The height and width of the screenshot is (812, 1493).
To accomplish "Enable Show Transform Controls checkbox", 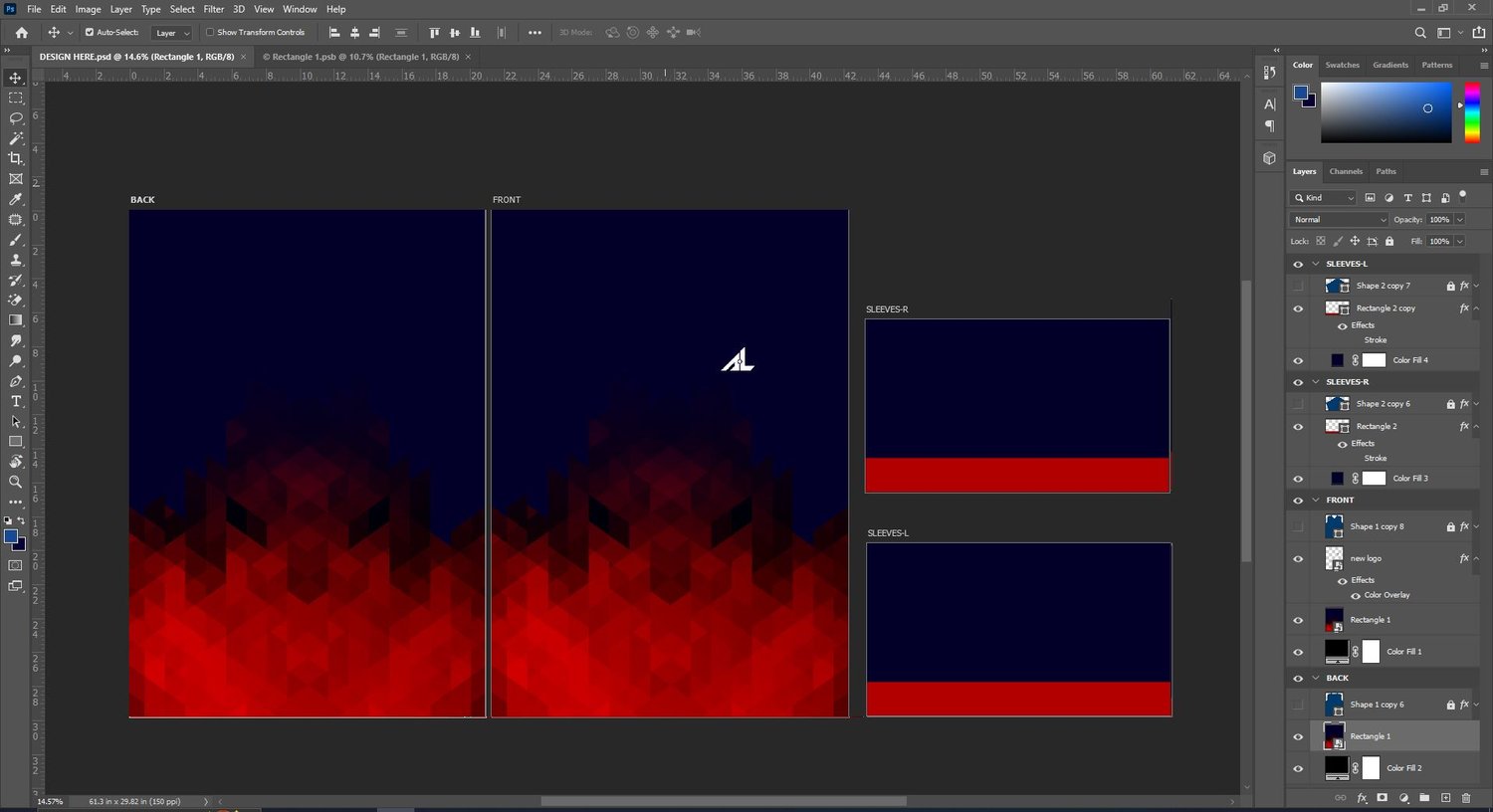I will pyautogui.click(x=210, y=32).
